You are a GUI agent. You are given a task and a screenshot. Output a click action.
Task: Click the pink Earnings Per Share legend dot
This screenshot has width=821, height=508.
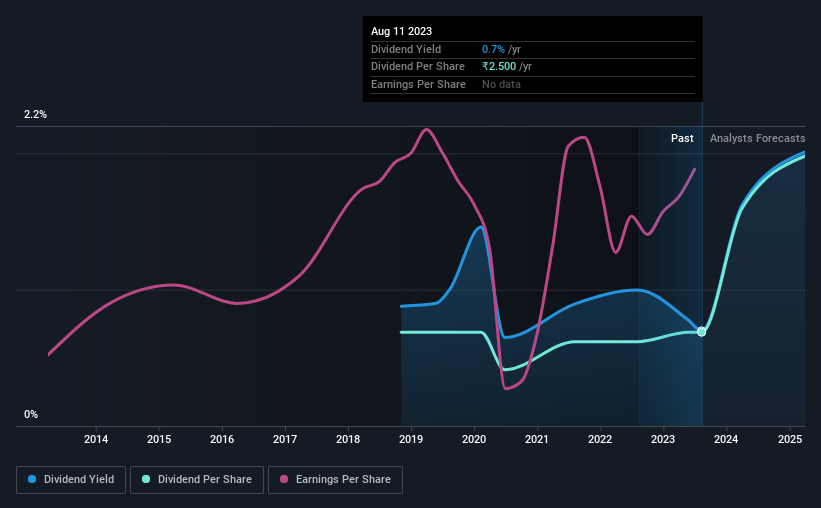pos(284,479)
